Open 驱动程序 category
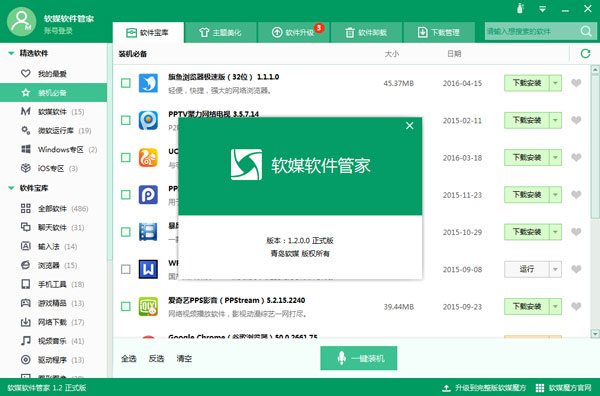The image size is (600, 396). 53,360
